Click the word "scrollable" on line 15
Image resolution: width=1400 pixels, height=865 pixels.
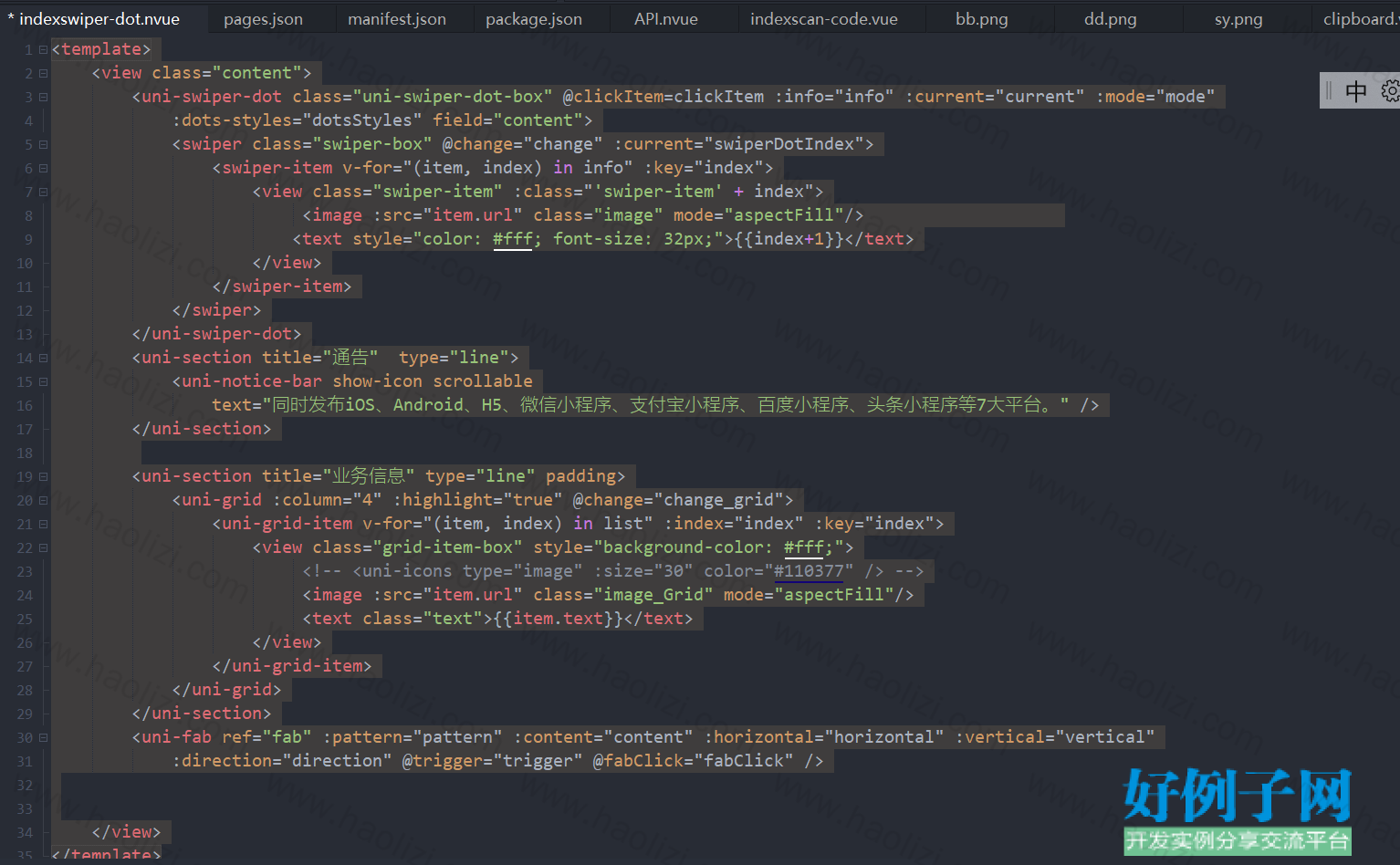coord(483,381)
